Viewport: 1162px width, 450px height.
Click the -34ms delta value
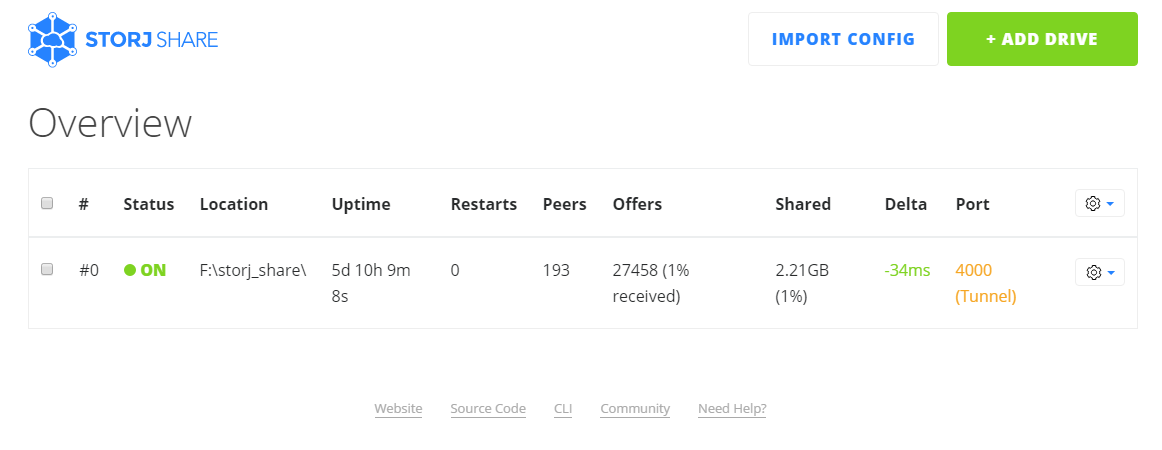907,270
